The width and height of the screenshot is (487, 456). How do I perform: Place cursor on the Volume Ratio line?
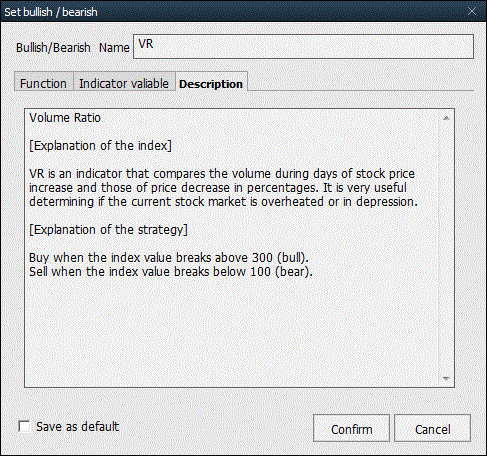[x=65, y=118]
